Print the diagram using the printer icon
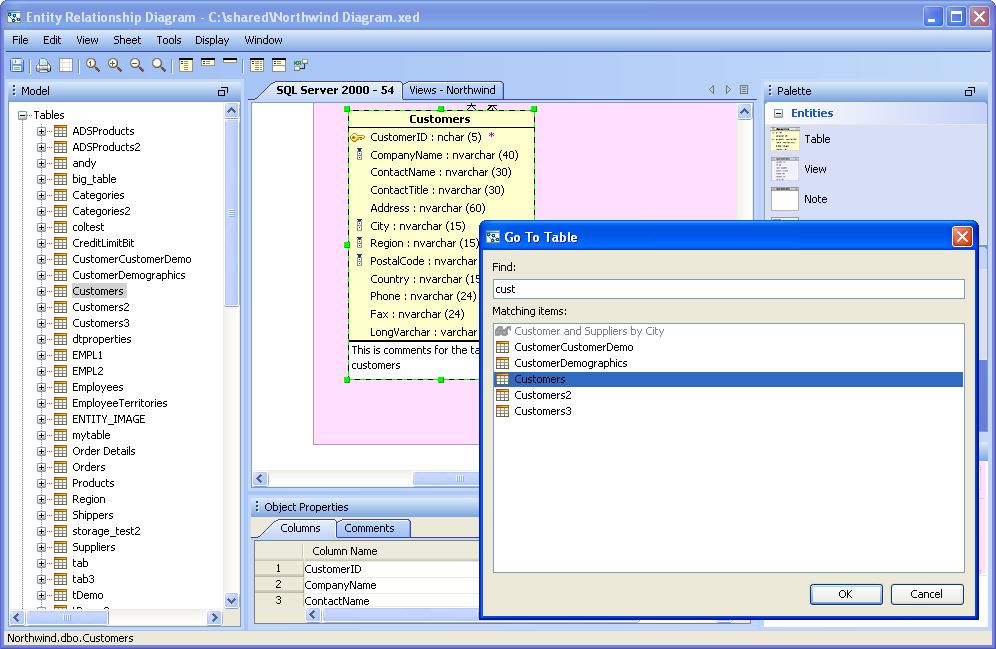 pyautogui.click(x=43, y=65)
